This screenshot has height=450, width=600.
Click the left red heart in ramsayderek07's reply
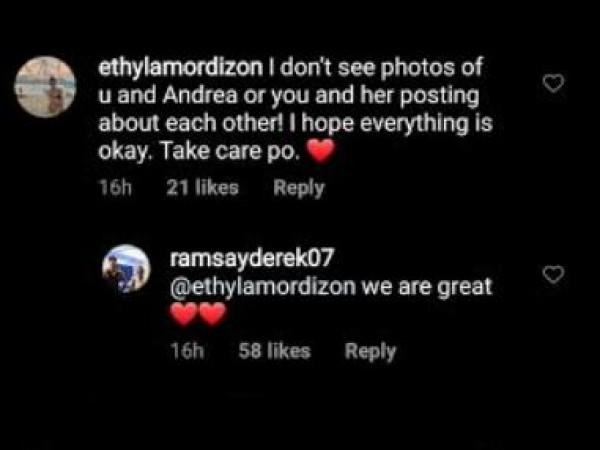pos(184,314)
